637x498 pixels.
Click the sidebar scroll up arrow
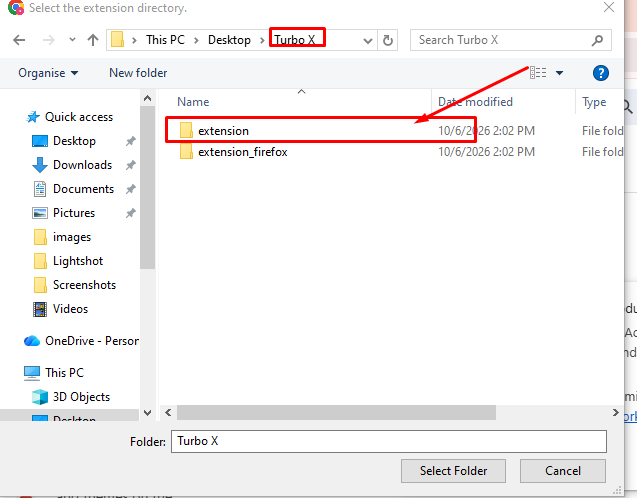click(x=147, y=98)
